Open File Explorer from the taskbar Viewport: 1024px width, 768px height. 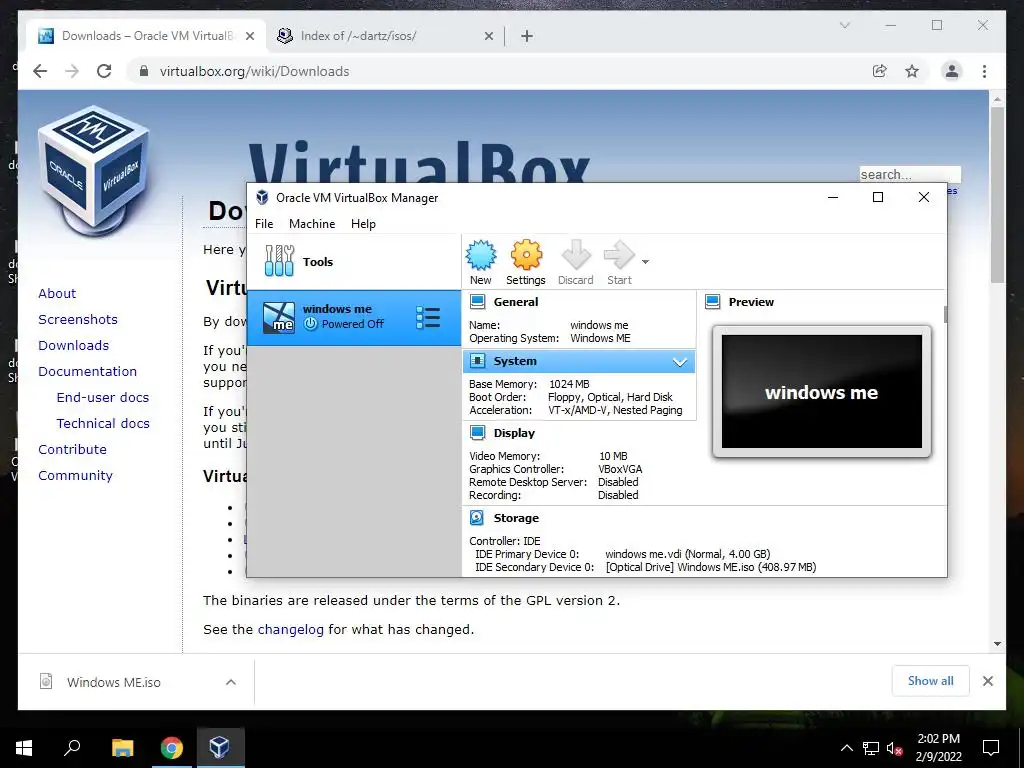pos(122,748)
